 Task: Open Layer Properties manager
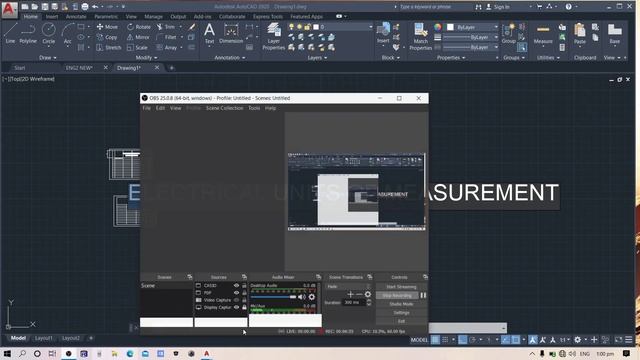[x=273, y=36]
